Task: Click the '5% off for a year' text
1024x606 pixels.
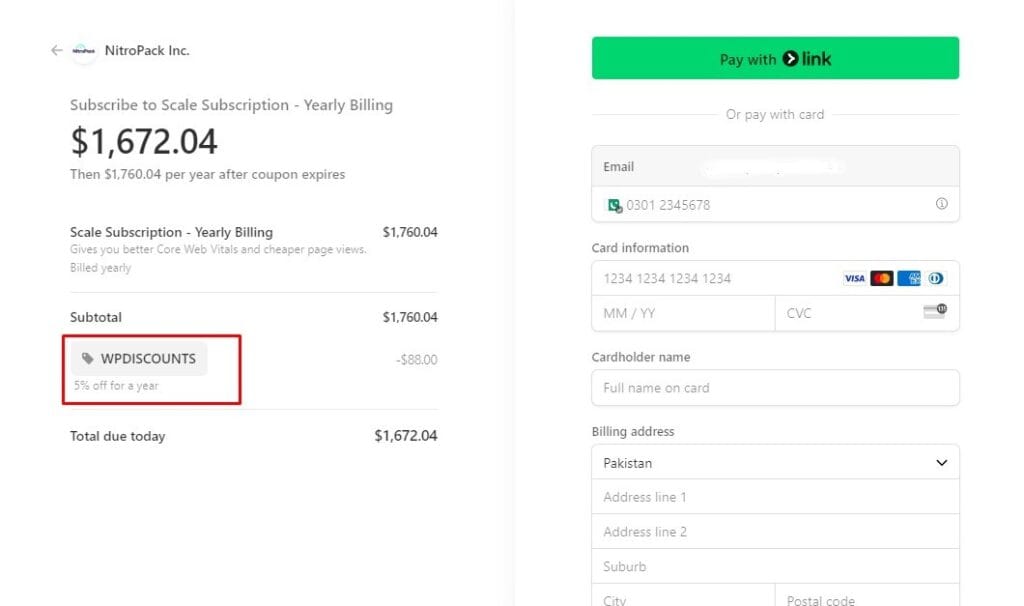Action: click(116, 385)
